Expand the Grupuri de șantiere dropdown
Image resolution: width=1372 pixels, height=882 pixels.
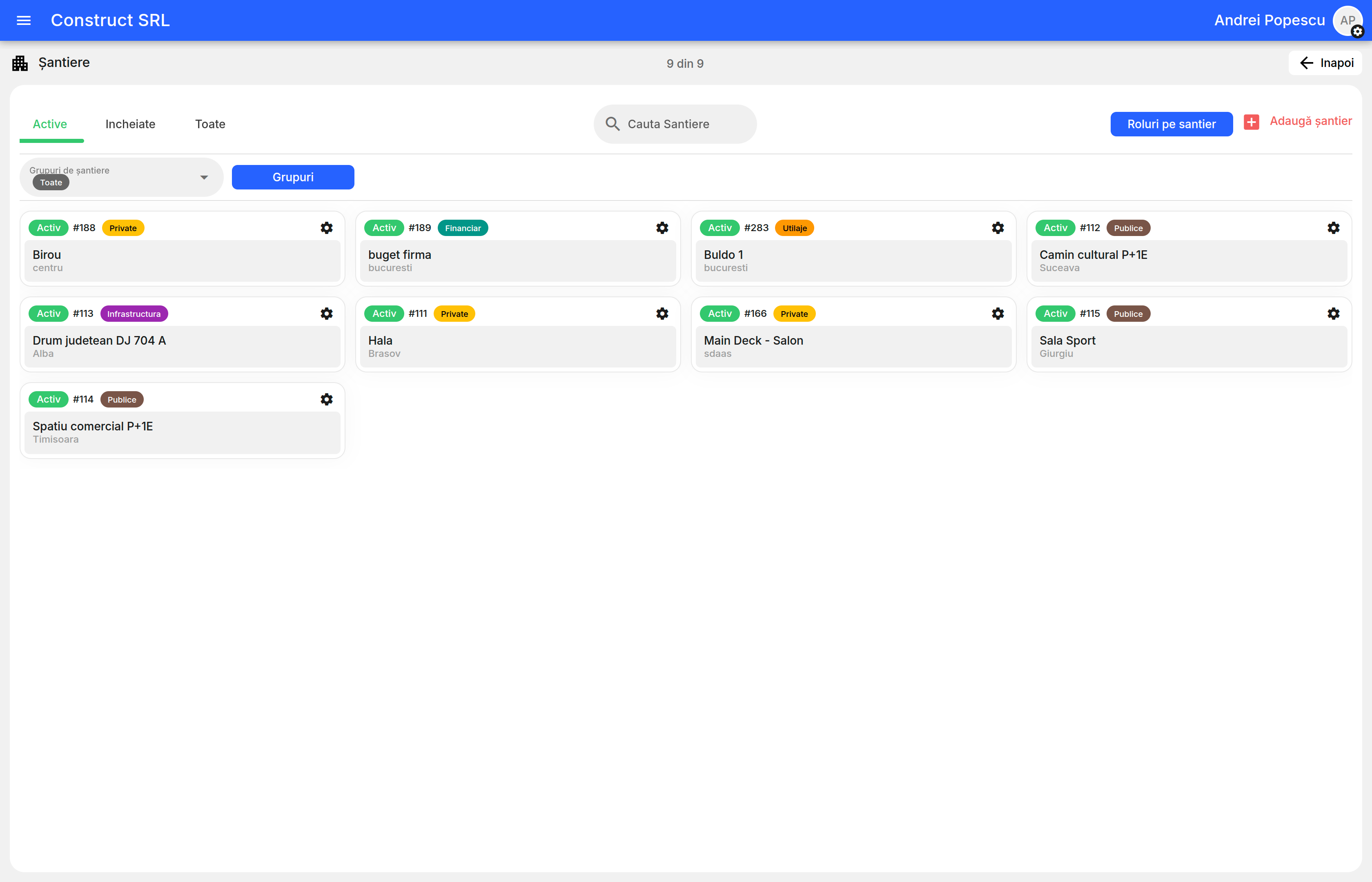click(x=204, y=178)
